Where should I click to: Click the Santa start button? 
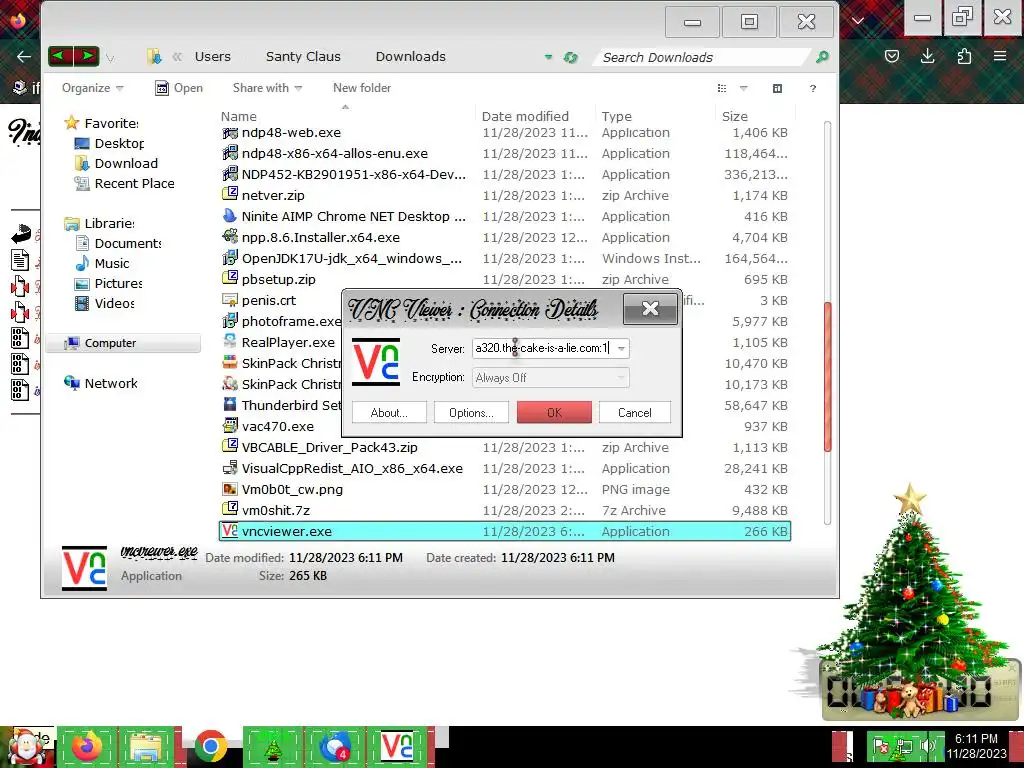(x=27, y=746)
